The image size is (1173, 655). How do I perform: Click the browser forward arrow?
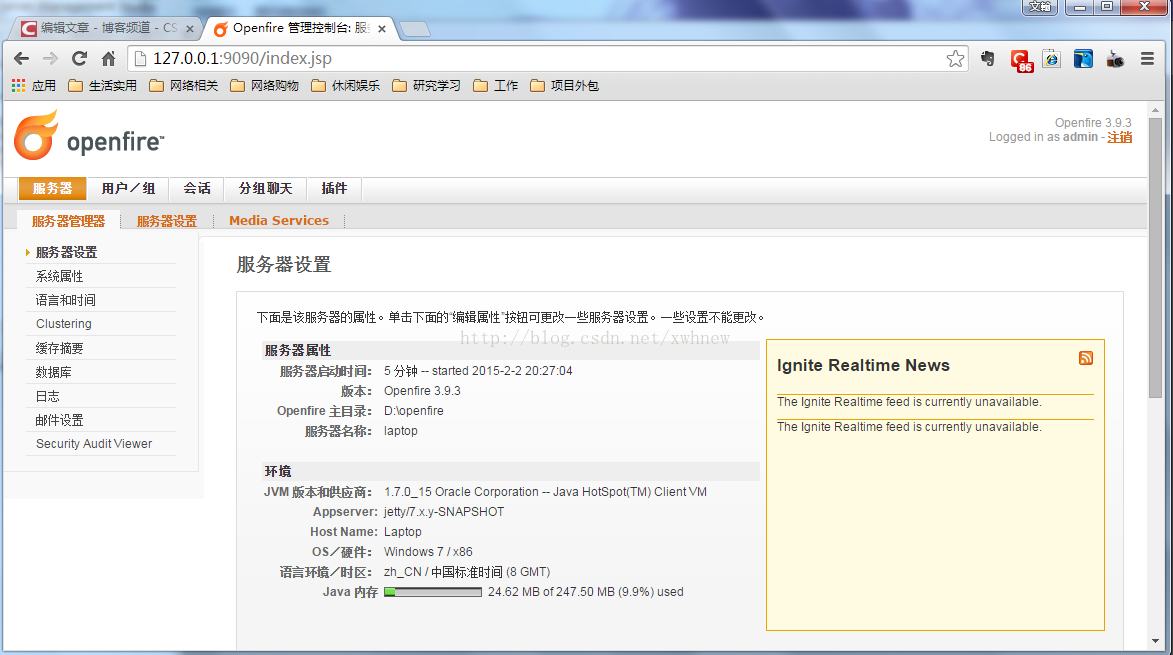[50, 58]
